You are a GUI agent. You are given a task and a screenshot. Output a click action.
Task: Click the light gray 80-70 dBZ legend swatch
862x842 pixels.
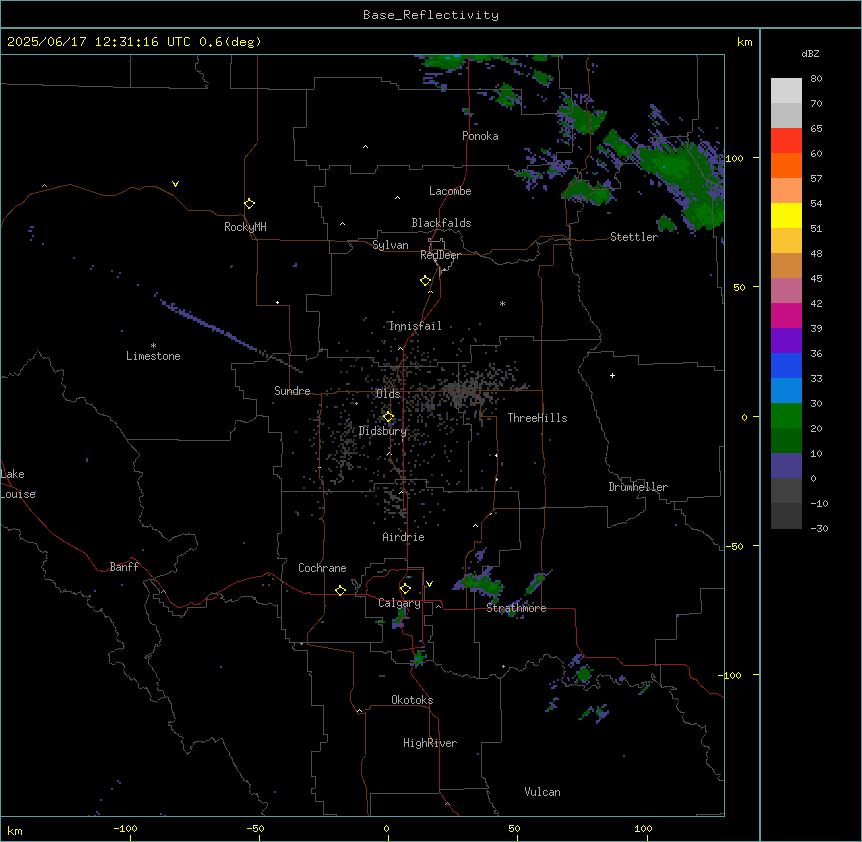pos(786,91)
